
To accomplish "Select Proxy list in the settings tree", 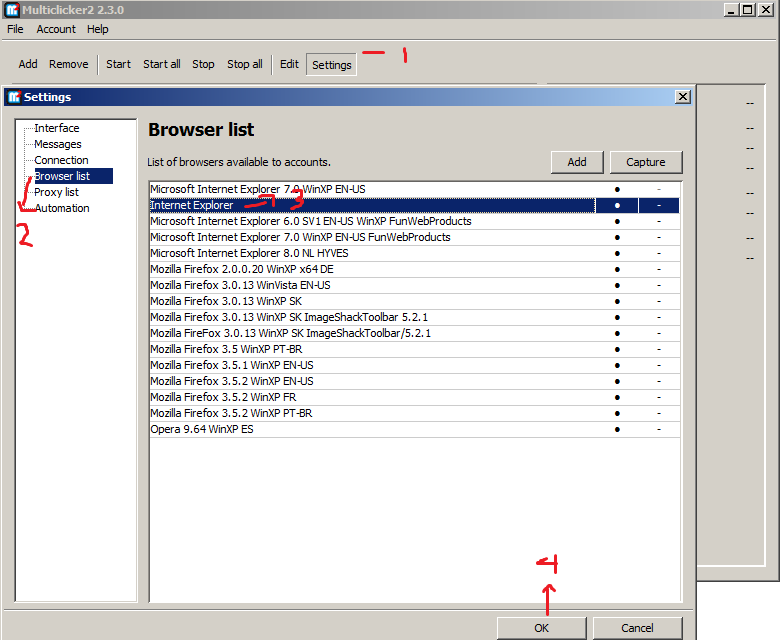I will (56, 192).
